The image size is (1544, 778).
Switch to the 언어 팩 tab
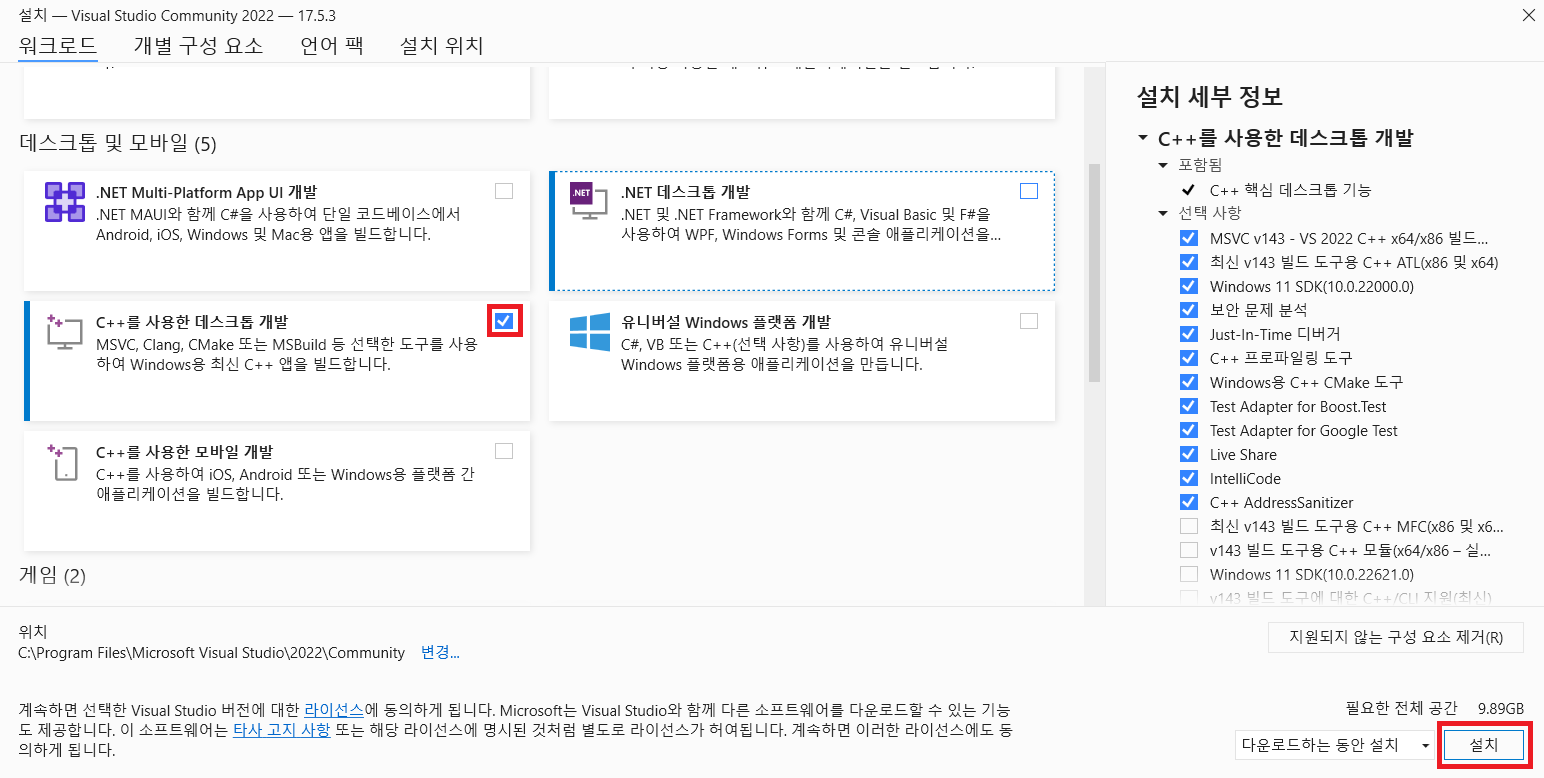(x=331, y=45)
